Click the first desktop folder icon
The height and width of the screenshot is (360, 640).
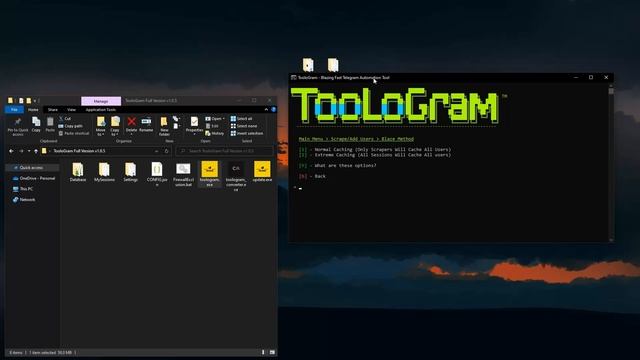tap(308, 65)
